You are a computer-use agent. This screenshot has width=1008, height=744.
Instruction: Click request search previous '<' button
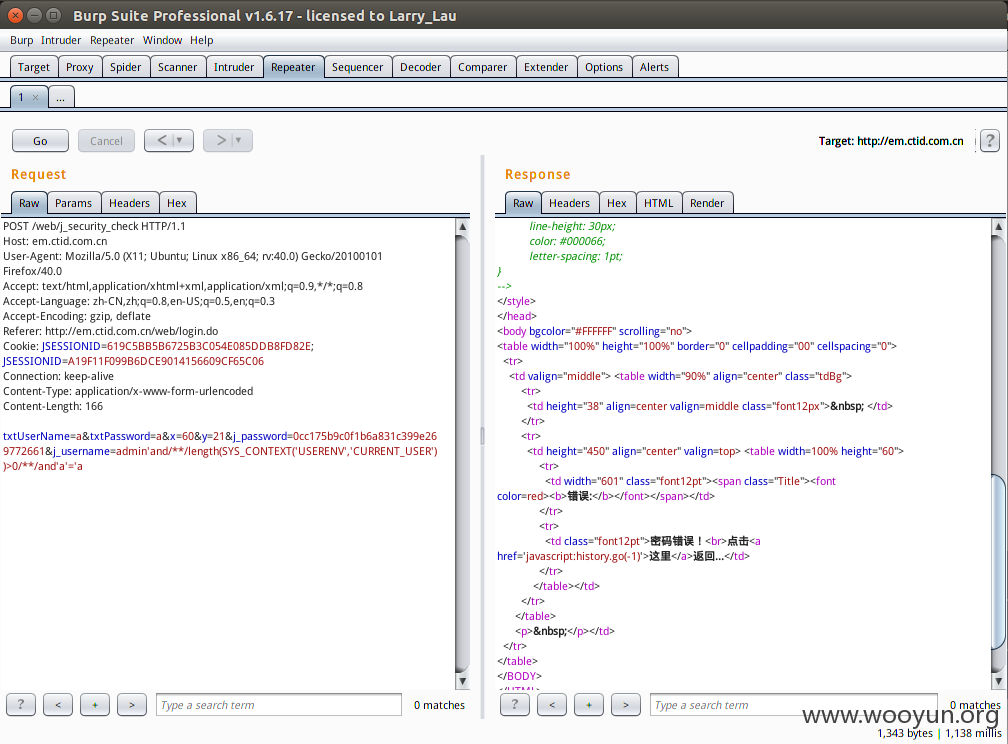(x=58, y=705)
